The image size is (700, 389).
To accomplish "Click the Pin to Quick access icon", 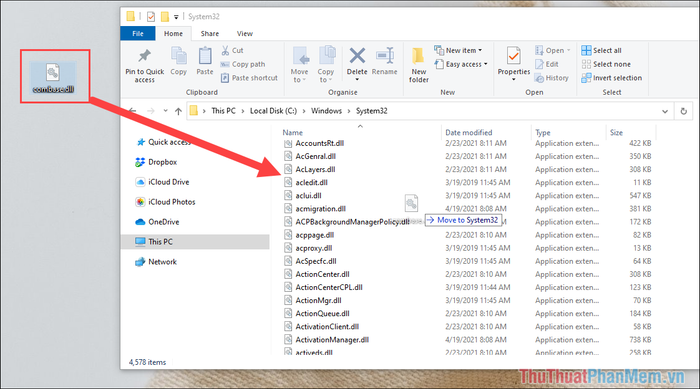I will [144, 56].
